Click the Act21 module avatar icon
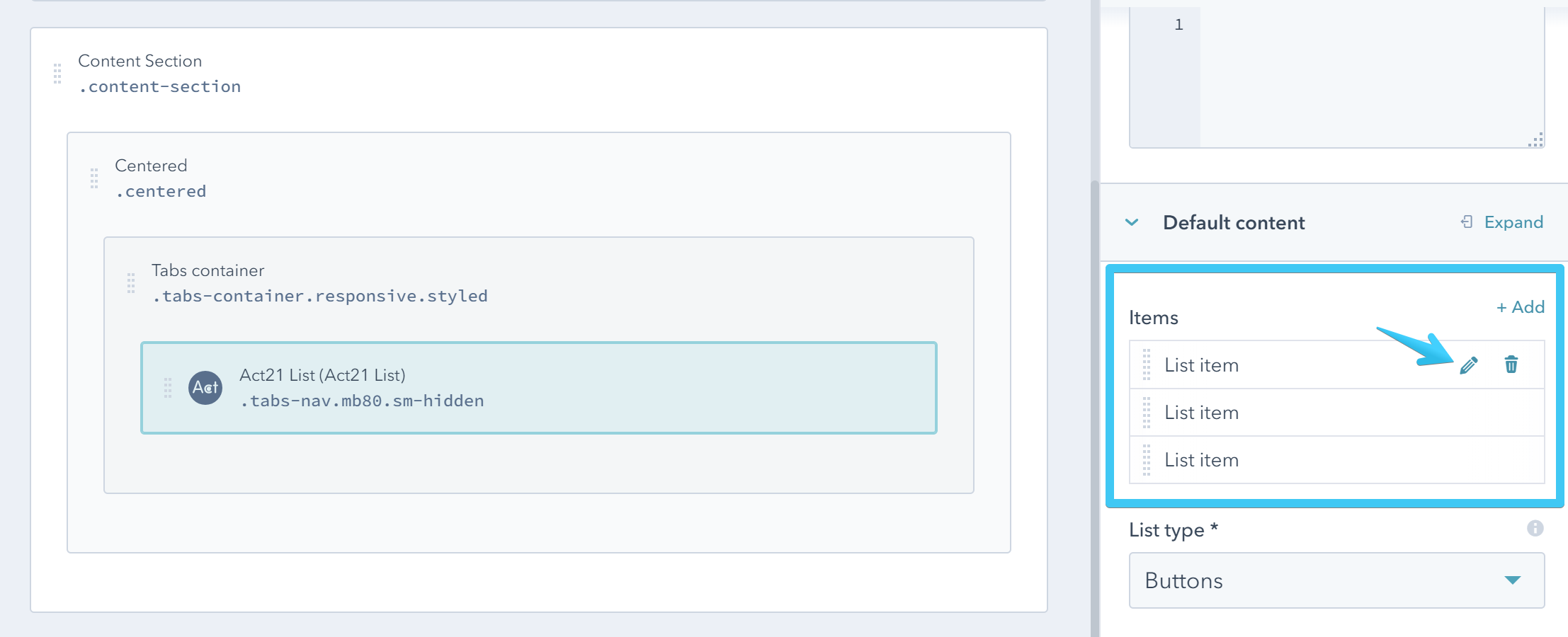This screenshot has height=637, width=1568. [x=205, y=388]
